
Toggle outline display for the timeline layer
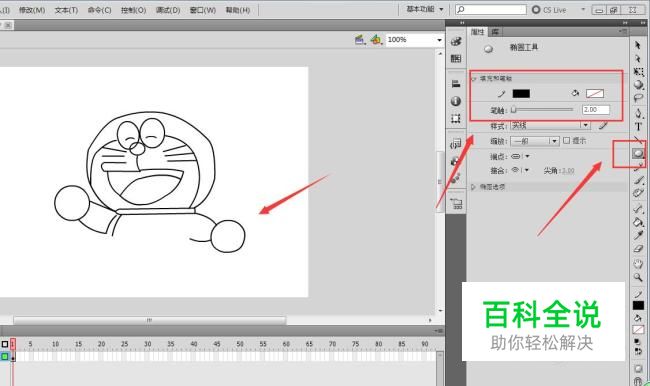coord(5,356)
